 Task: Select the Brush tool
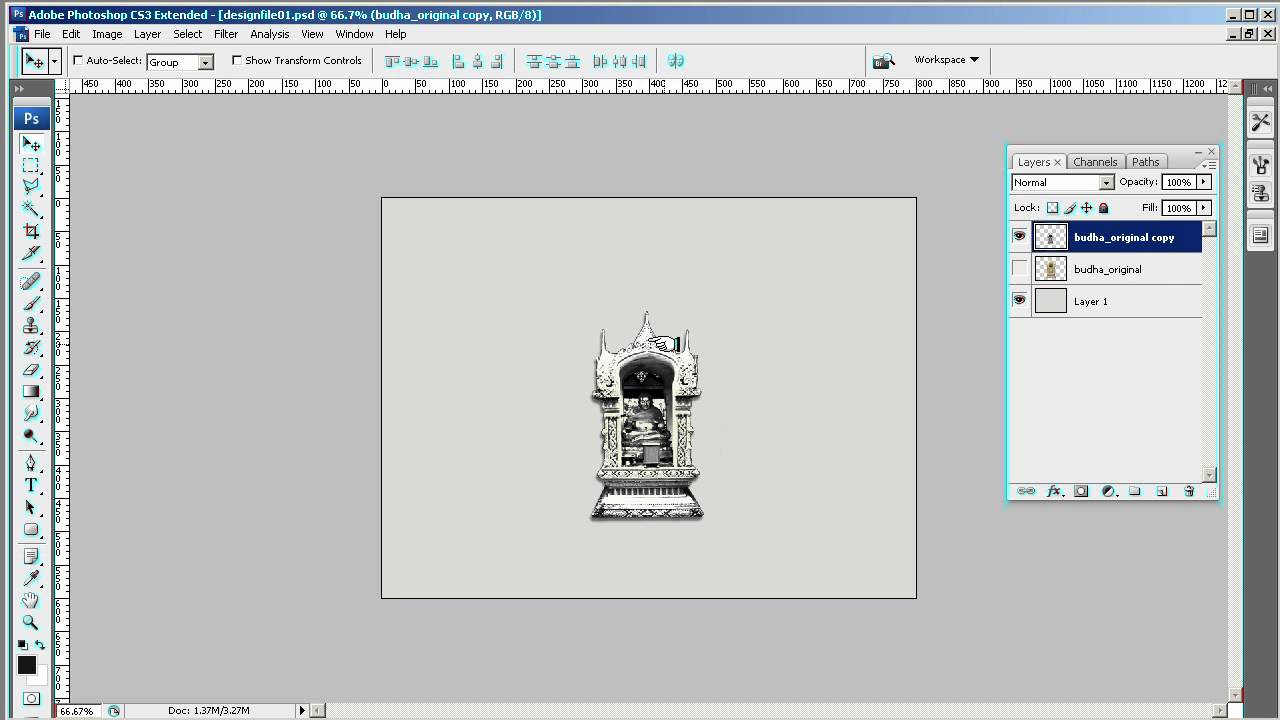coord(31,303)
